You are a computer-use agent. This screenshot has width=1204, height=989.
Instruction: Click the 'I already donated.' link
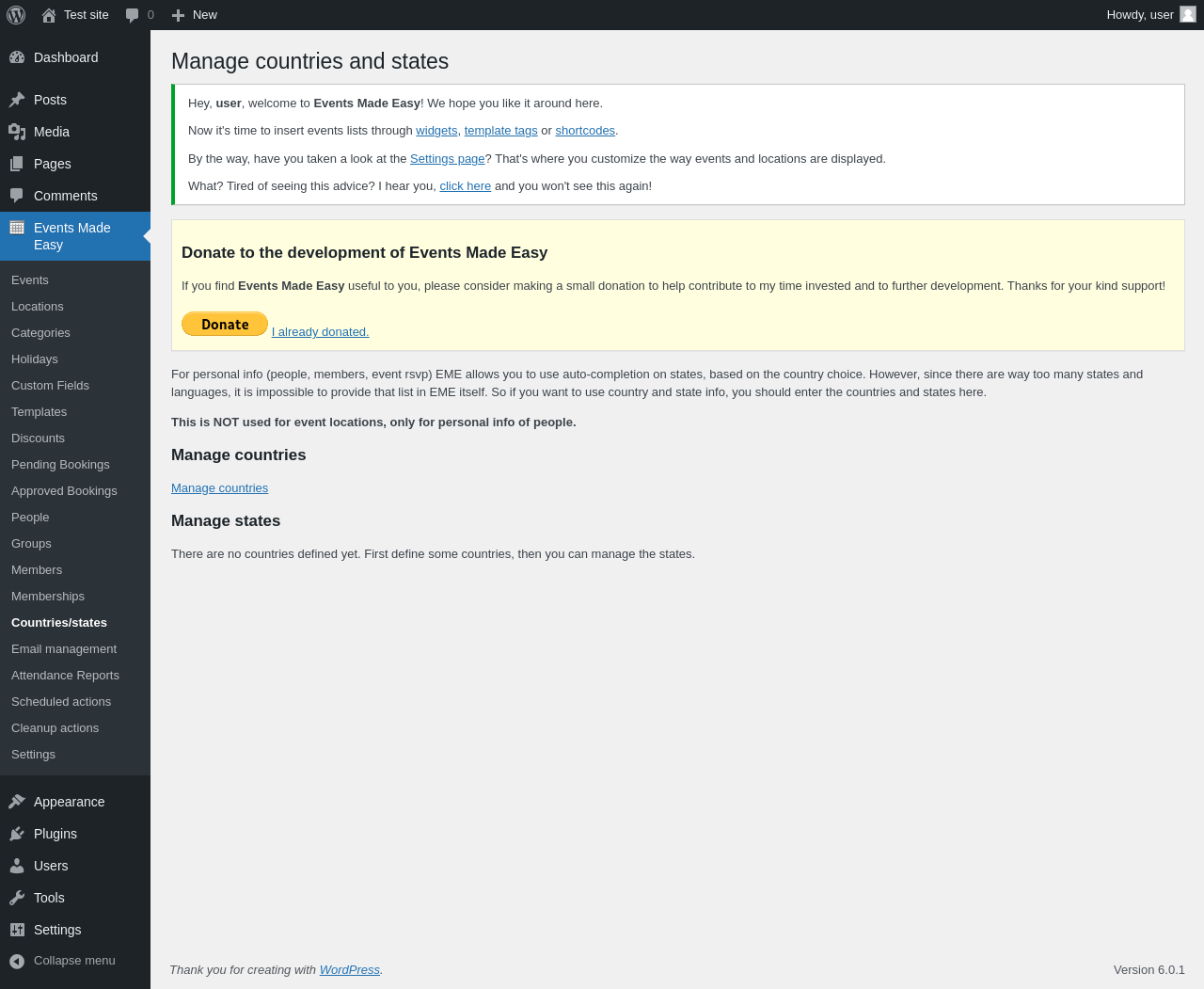(320, 332)
